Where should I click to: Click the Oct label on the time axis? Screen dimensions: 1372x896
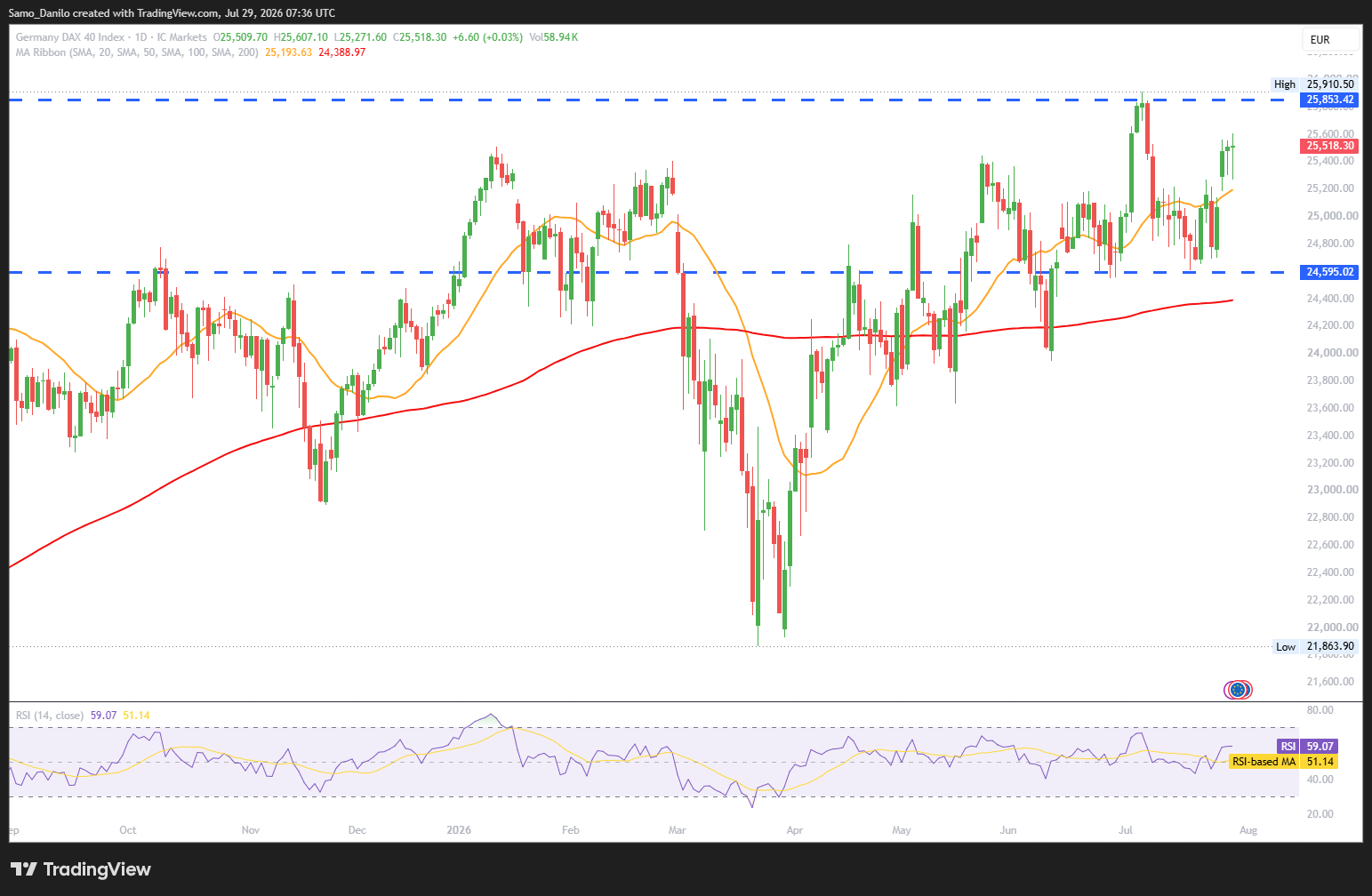128,830
